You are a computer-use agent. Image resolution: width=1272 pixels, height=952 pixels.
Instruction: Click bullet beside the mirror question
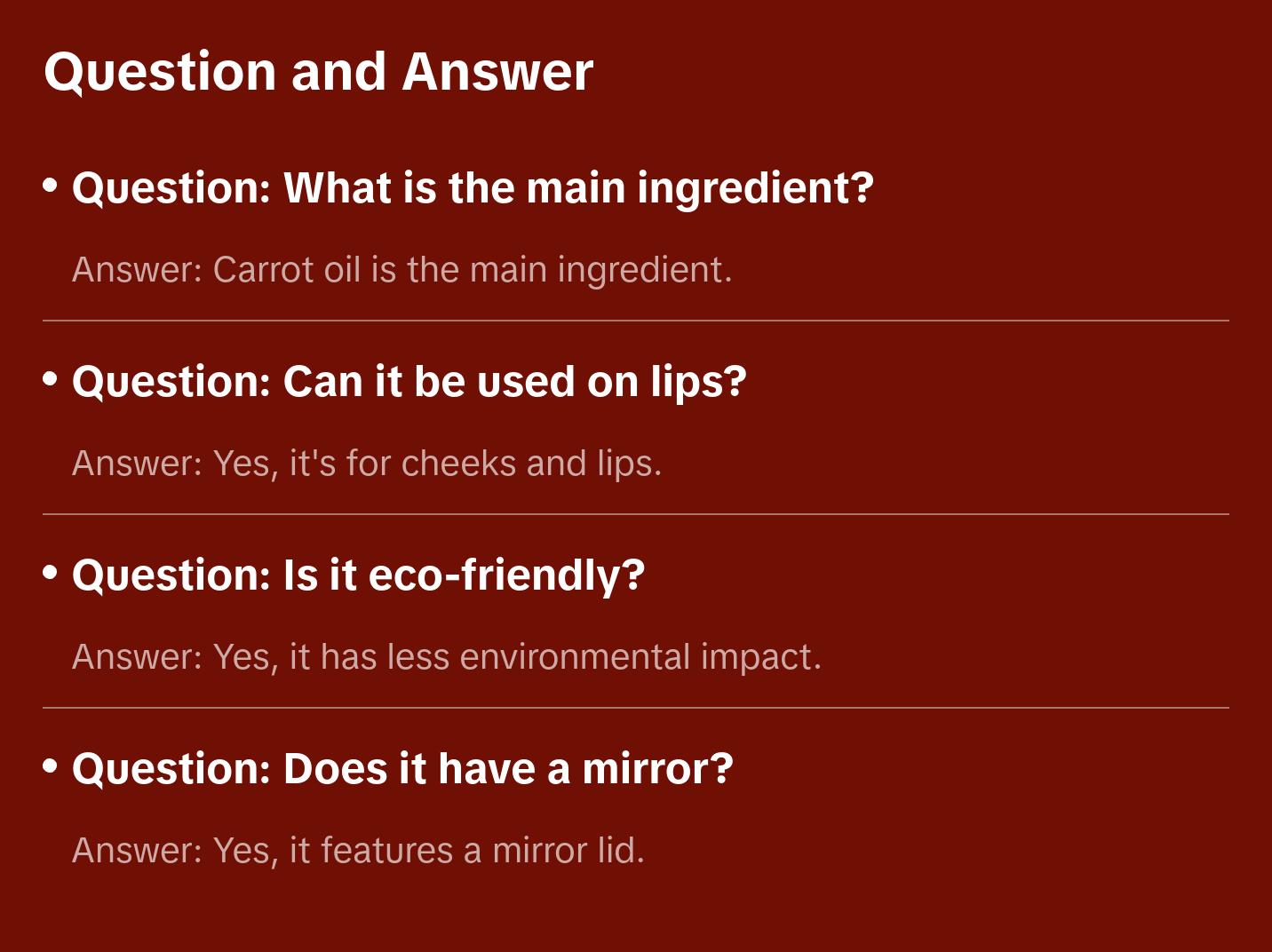[51, 766]
